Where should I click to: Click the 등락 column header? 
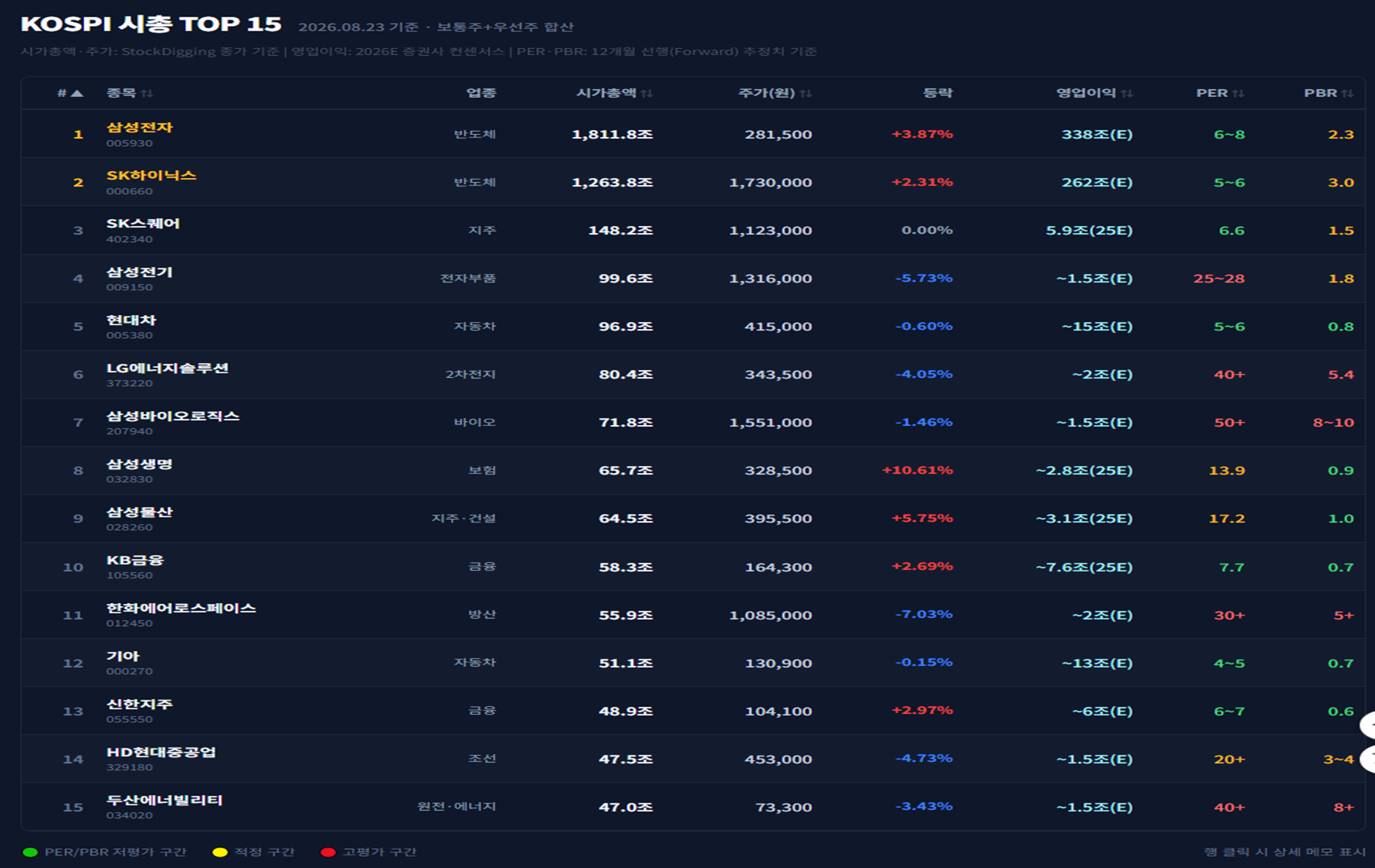(x=937, y=93)
